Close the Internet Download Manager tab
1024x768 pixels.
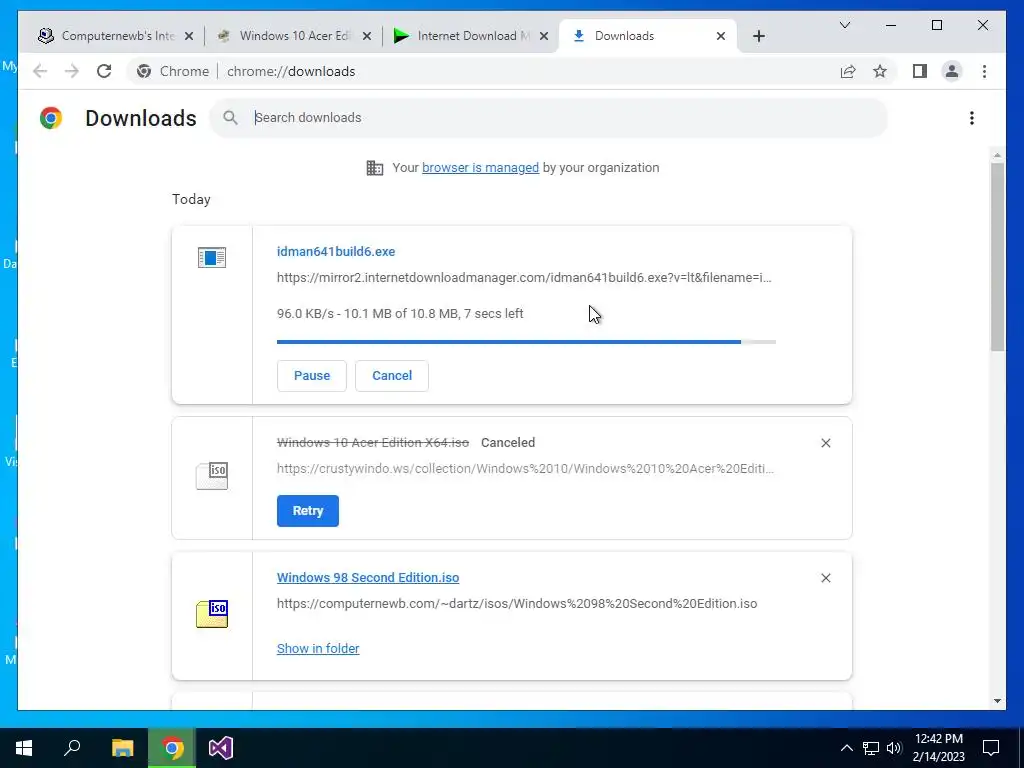[543, 36]
